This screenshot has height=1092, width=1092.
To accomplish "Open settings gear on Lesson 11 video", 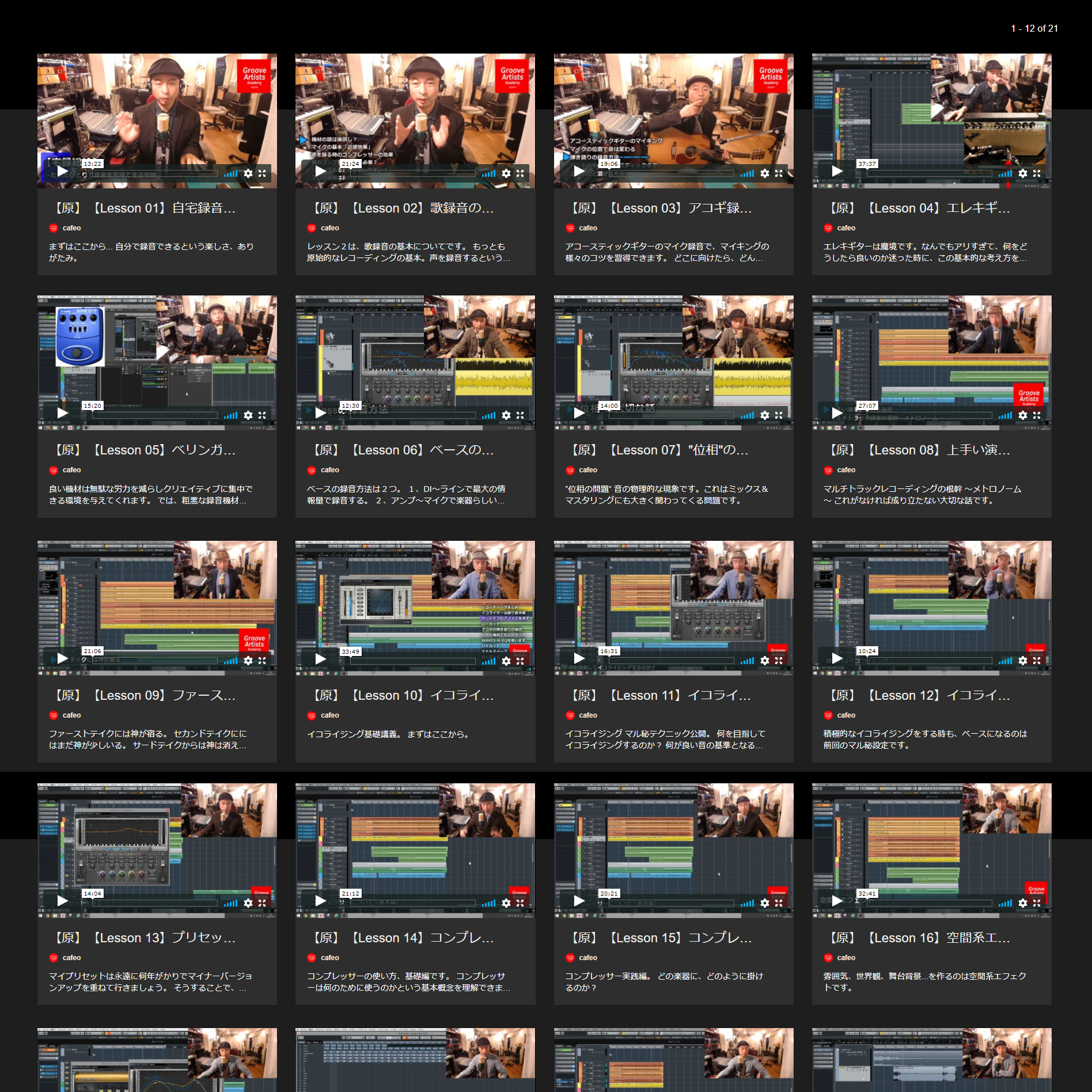I will point(764,661).
